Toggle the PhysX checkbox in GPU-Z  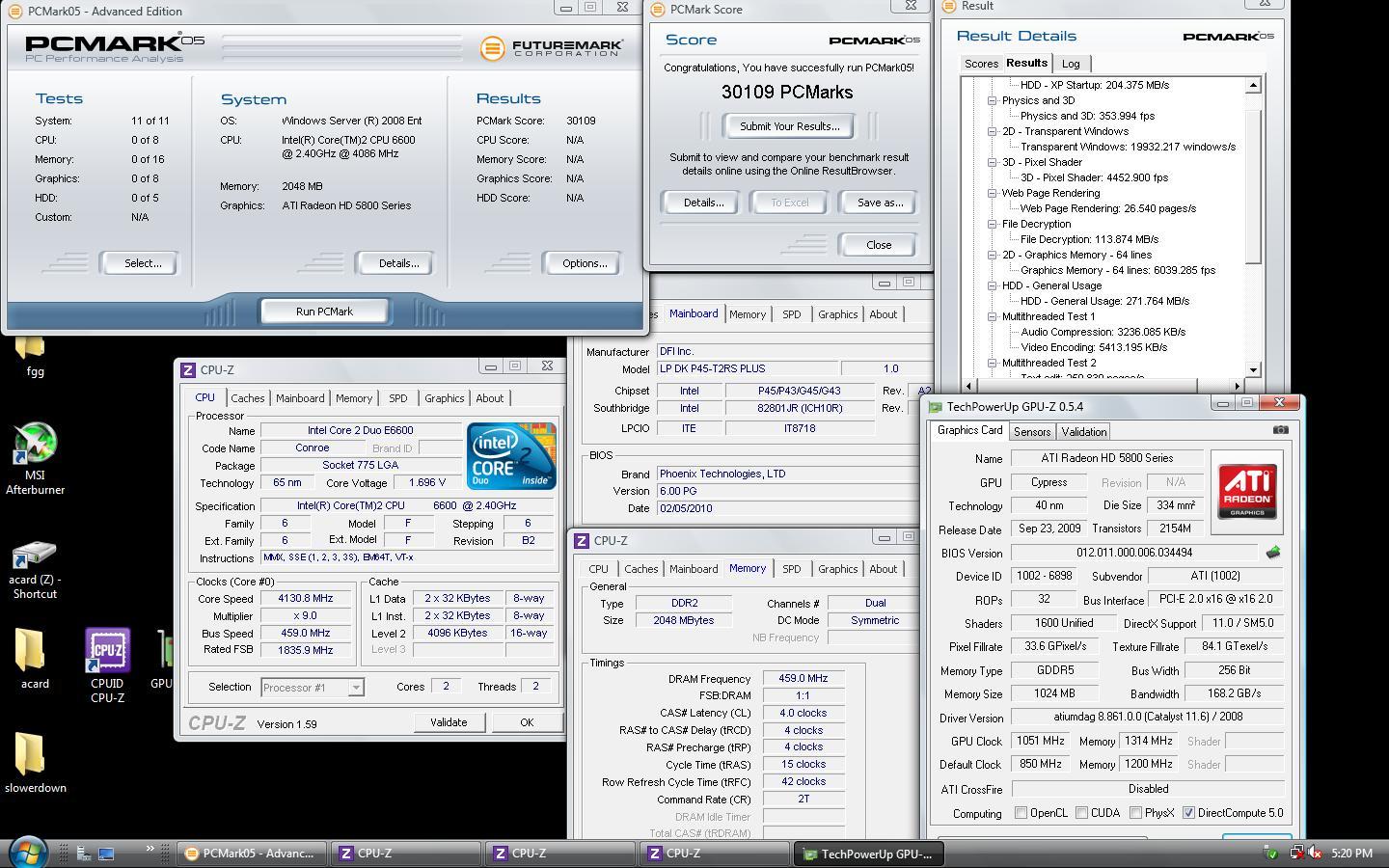point(1136,813)
